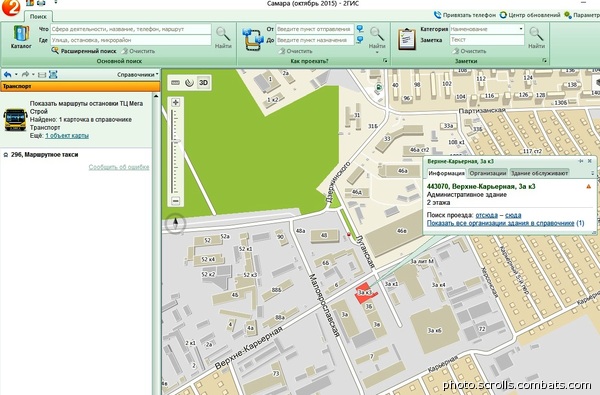Image resolution: width=600 pixels, height=395 pixels.
Task: Click Показать все организации здания в справочнике
Action: pyautogui.click(x=501, y=223)
